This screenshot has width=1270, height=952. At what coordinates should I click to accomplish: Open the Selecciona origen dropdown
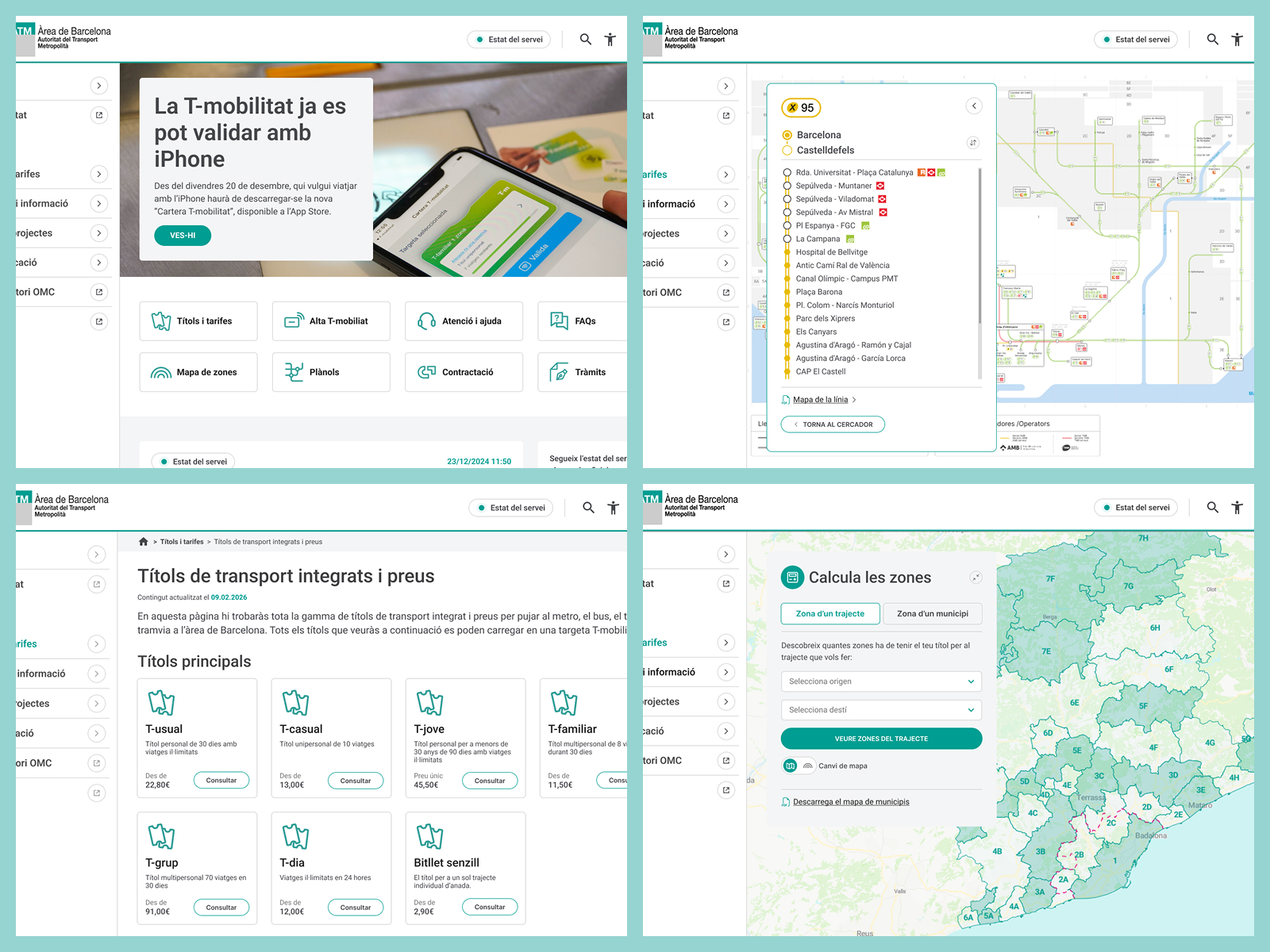pos(881,681)
